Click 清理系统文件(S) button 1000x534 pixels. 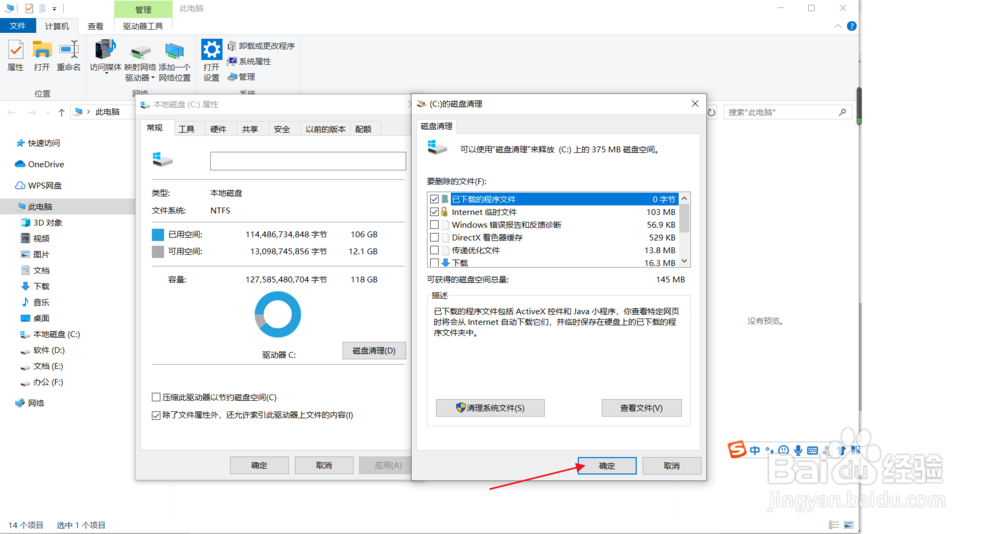click(490, 408)
